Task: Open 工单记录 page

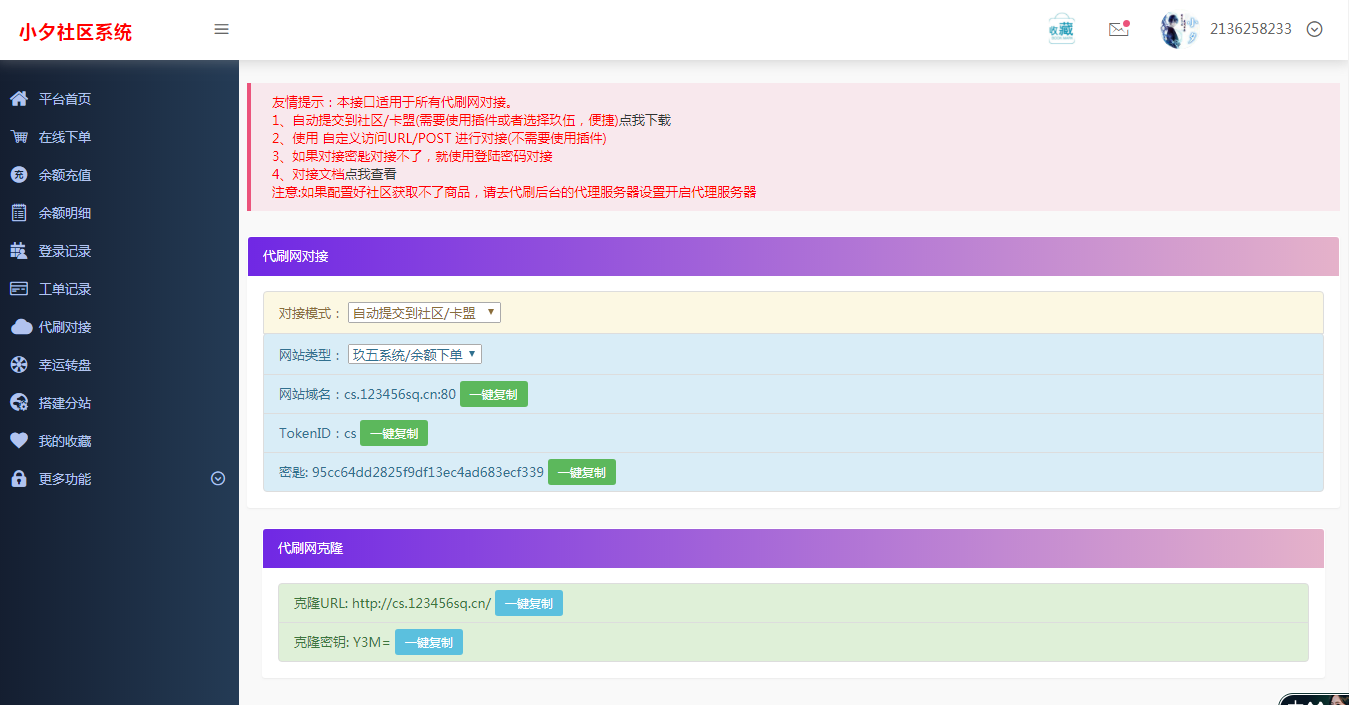Action: pyautogui.click(x=65, y=289)
